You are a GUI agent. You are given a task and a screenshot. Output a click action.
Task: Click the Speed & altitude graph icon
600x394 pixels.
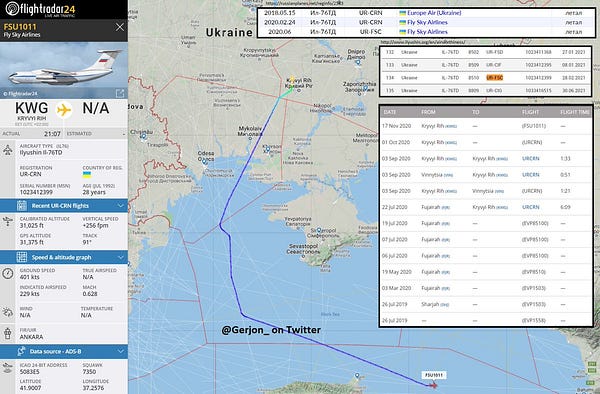[22, 257]
